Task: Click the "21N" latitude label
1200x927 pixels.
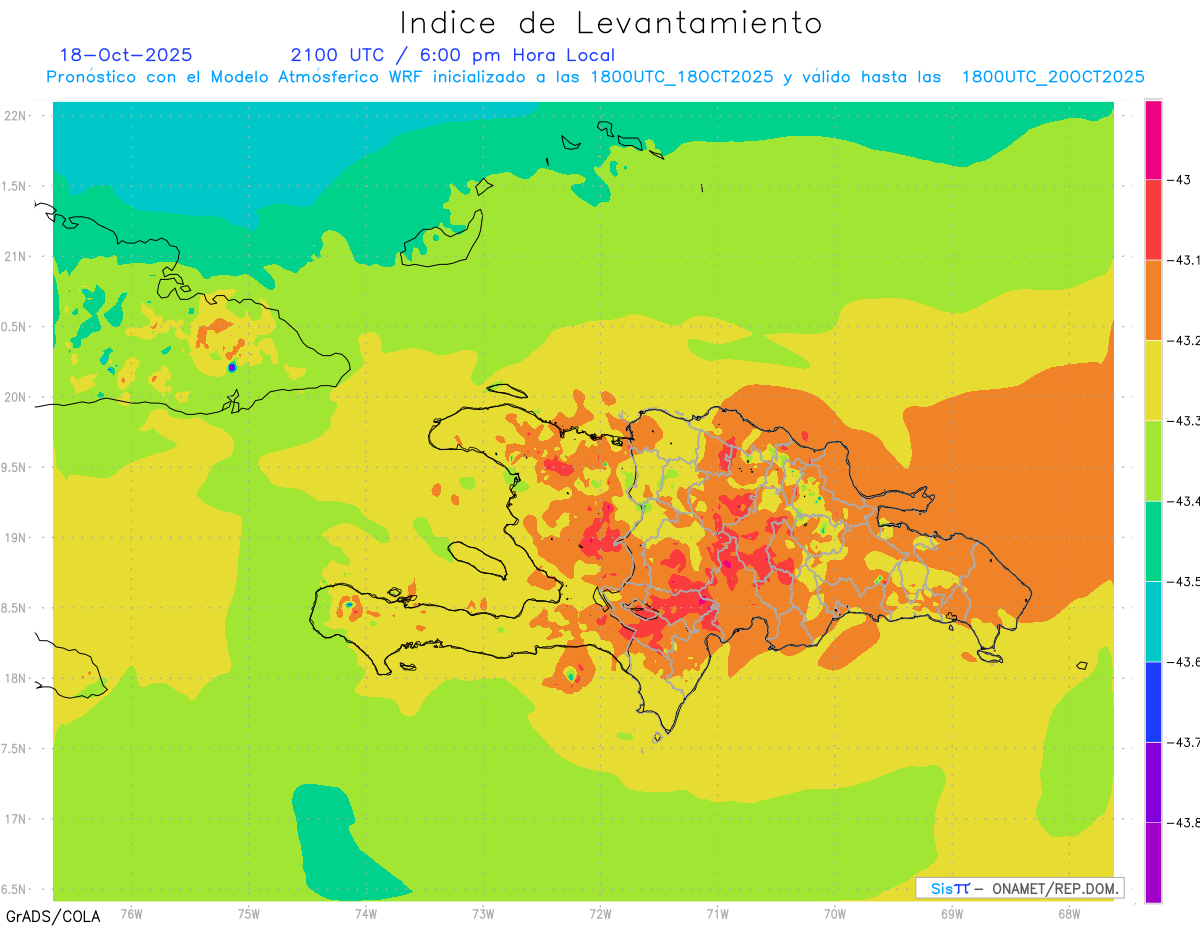Action: tap(16, 257)
